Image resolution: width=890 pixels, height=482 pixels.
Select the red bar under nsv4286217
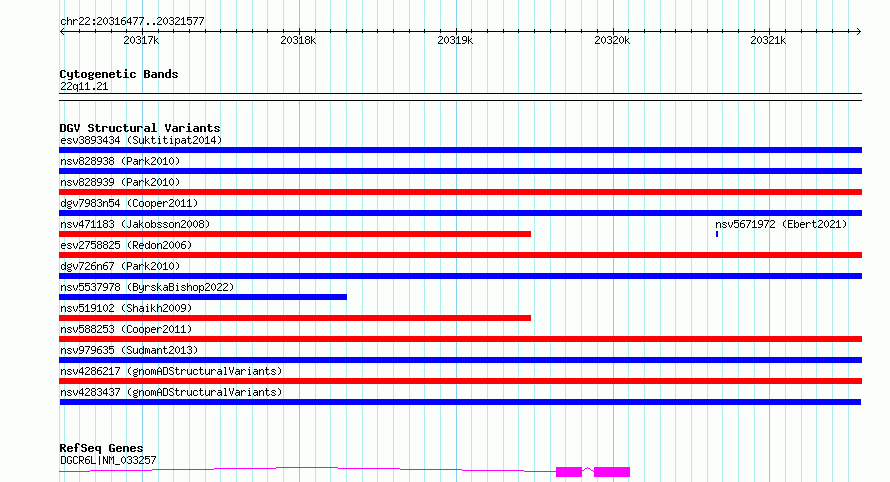[460, 381]
